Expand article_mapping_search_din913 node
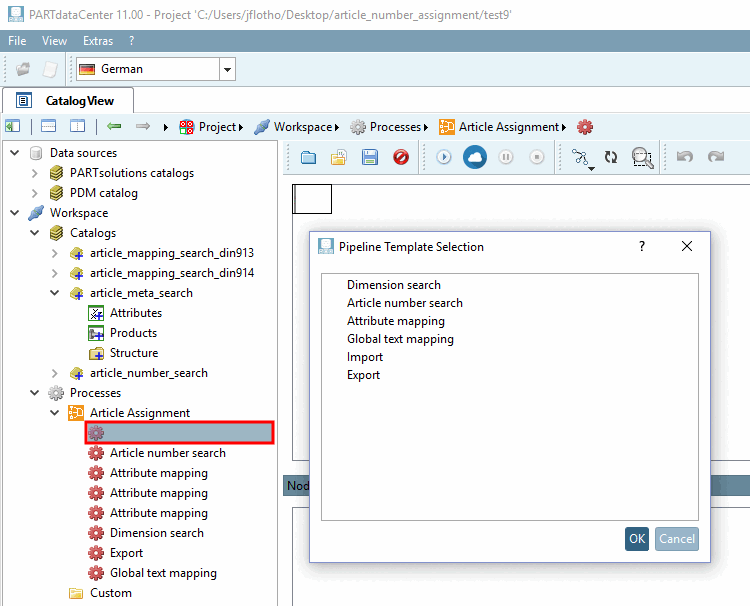 coord(55,253)
